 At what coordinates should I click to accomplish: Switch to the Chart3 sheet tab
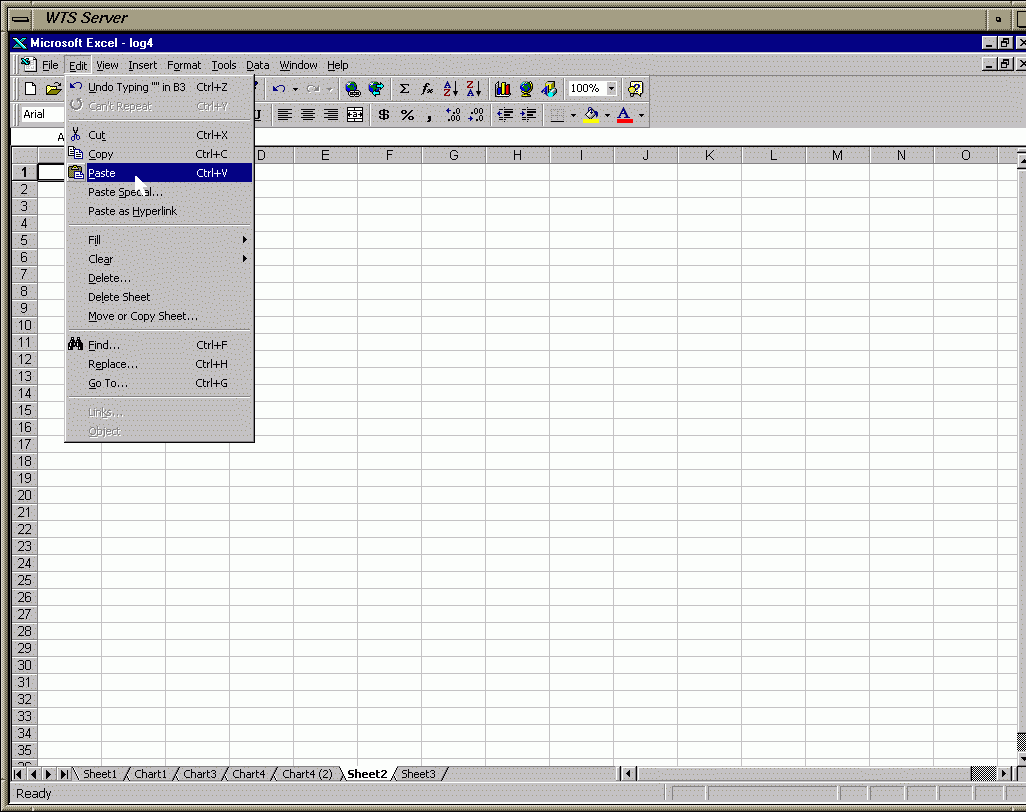pyautogui.click(x=199, y=774)
